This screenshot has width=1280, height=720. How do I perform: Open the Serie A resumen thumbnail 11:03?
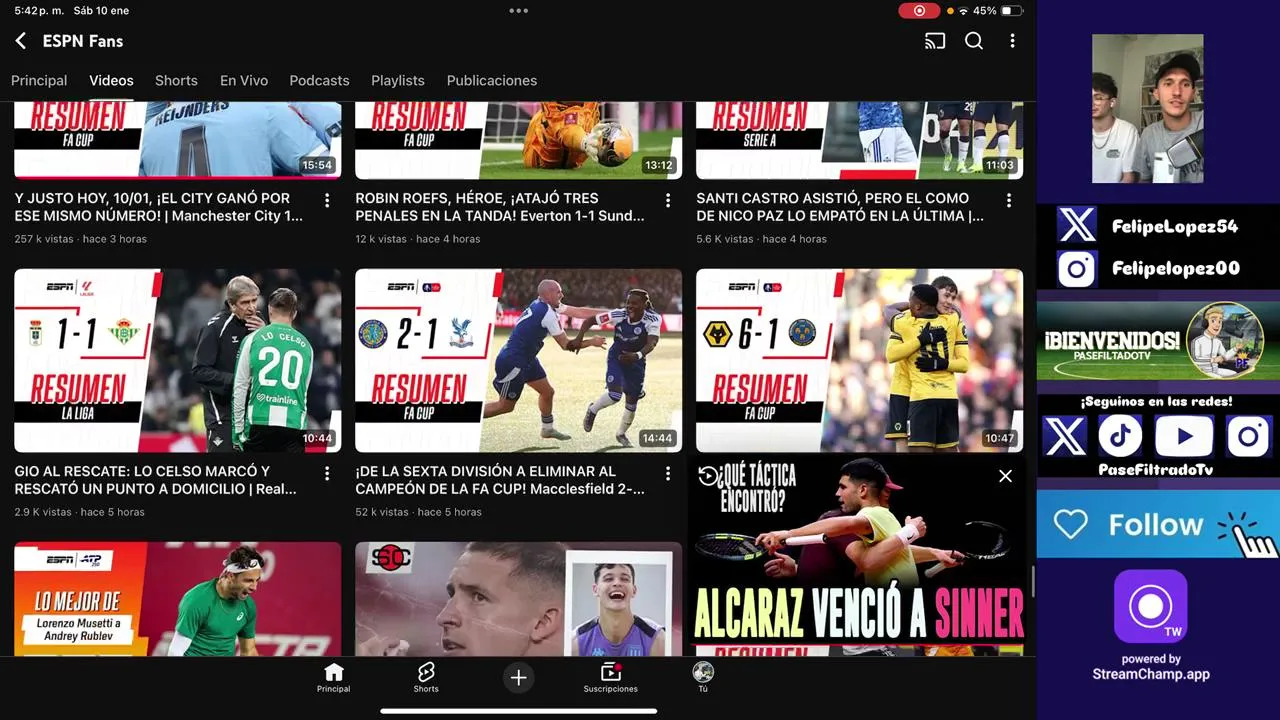click(859, 139)
